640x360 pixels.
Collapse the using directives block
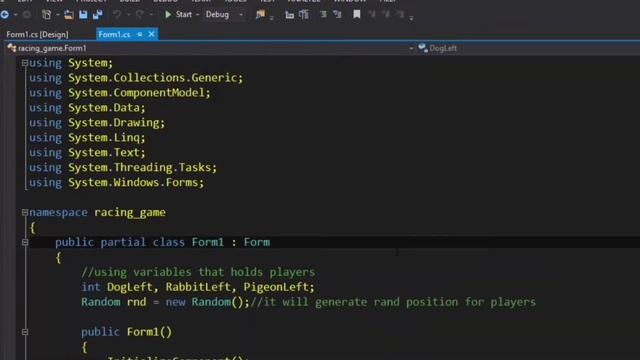coord(25,63)
